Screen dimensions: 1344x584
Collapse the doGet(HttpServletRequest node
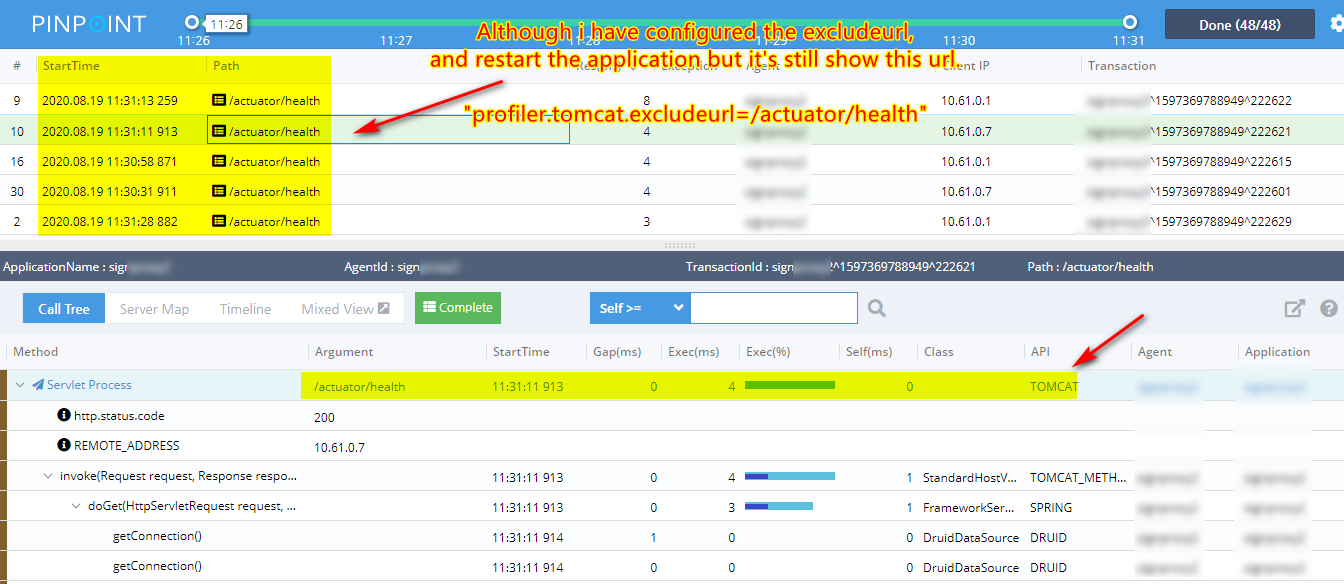pyautogui.click(x=76, y=506)
